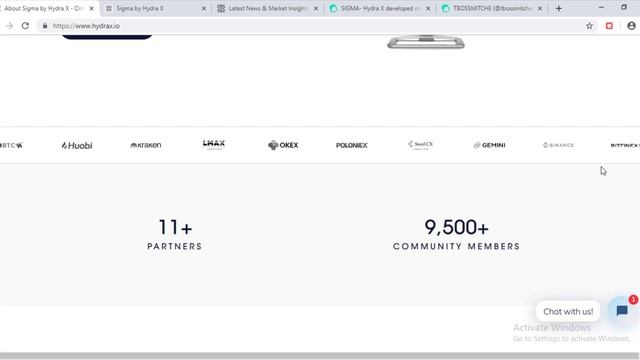Click the COMMUNITY MEMBERS label

click(456, 247)
